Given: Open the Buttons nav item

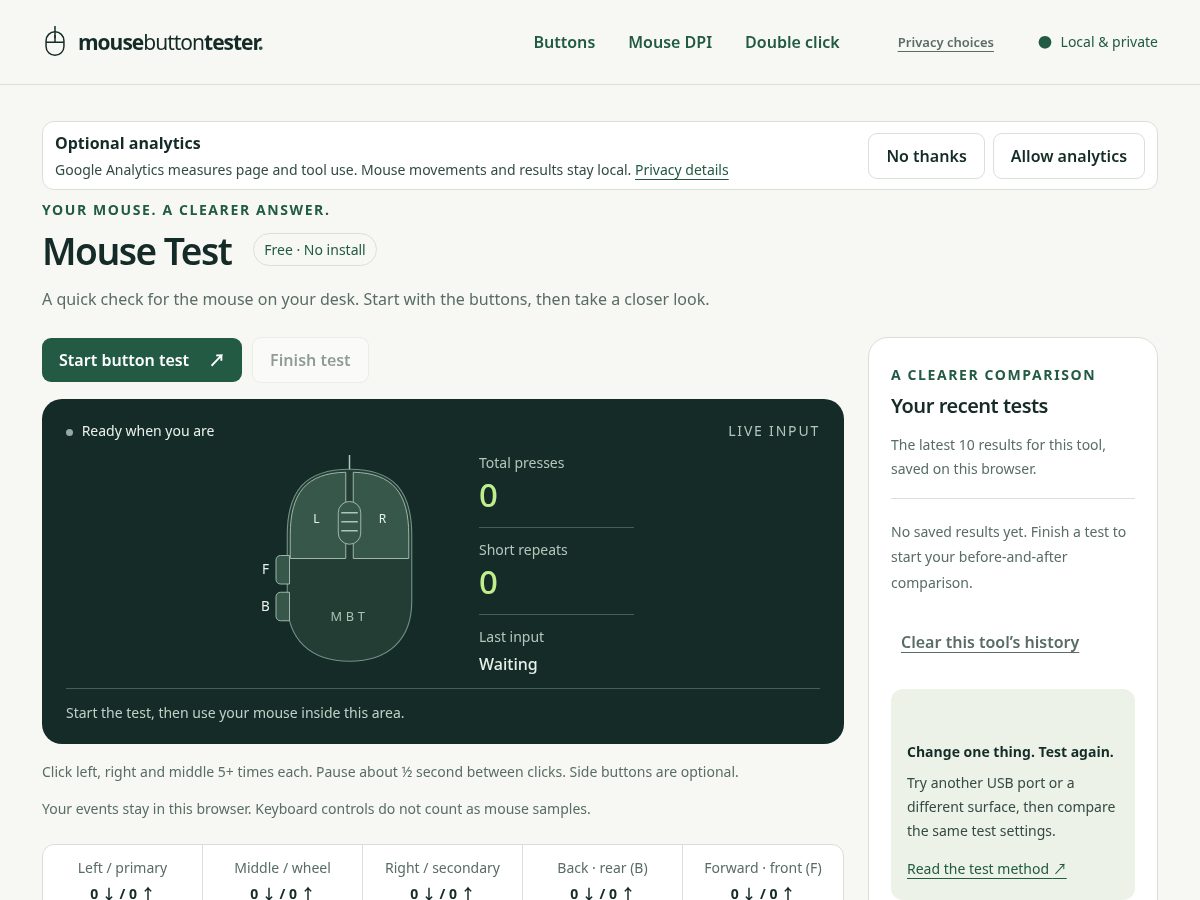Looking at the screenshot, I should (564, 42).
